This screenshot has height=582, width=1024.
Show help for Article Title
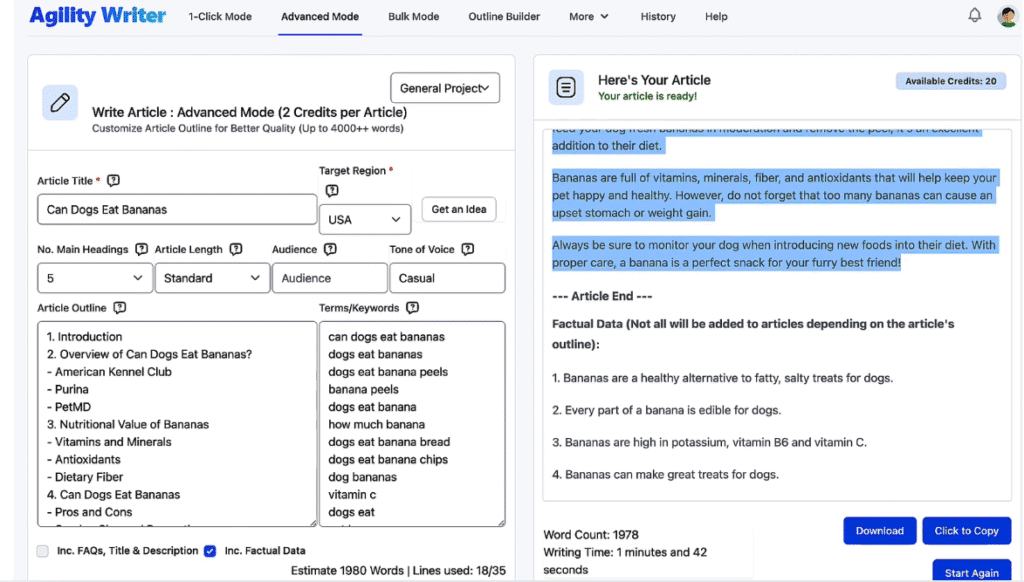pos(113,180)
